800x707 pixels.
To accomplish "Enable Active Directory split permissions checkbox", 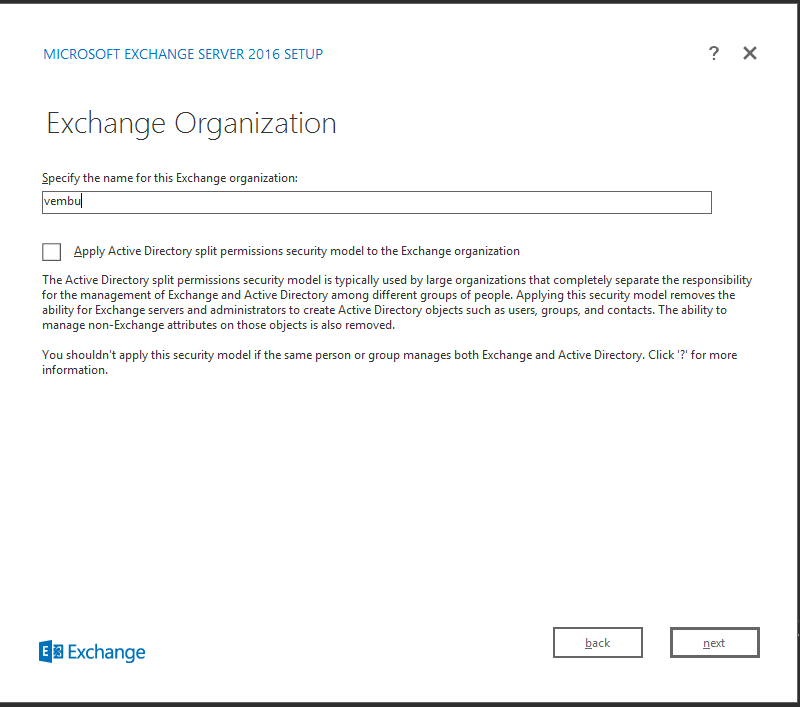I will [x=52, y=251].
